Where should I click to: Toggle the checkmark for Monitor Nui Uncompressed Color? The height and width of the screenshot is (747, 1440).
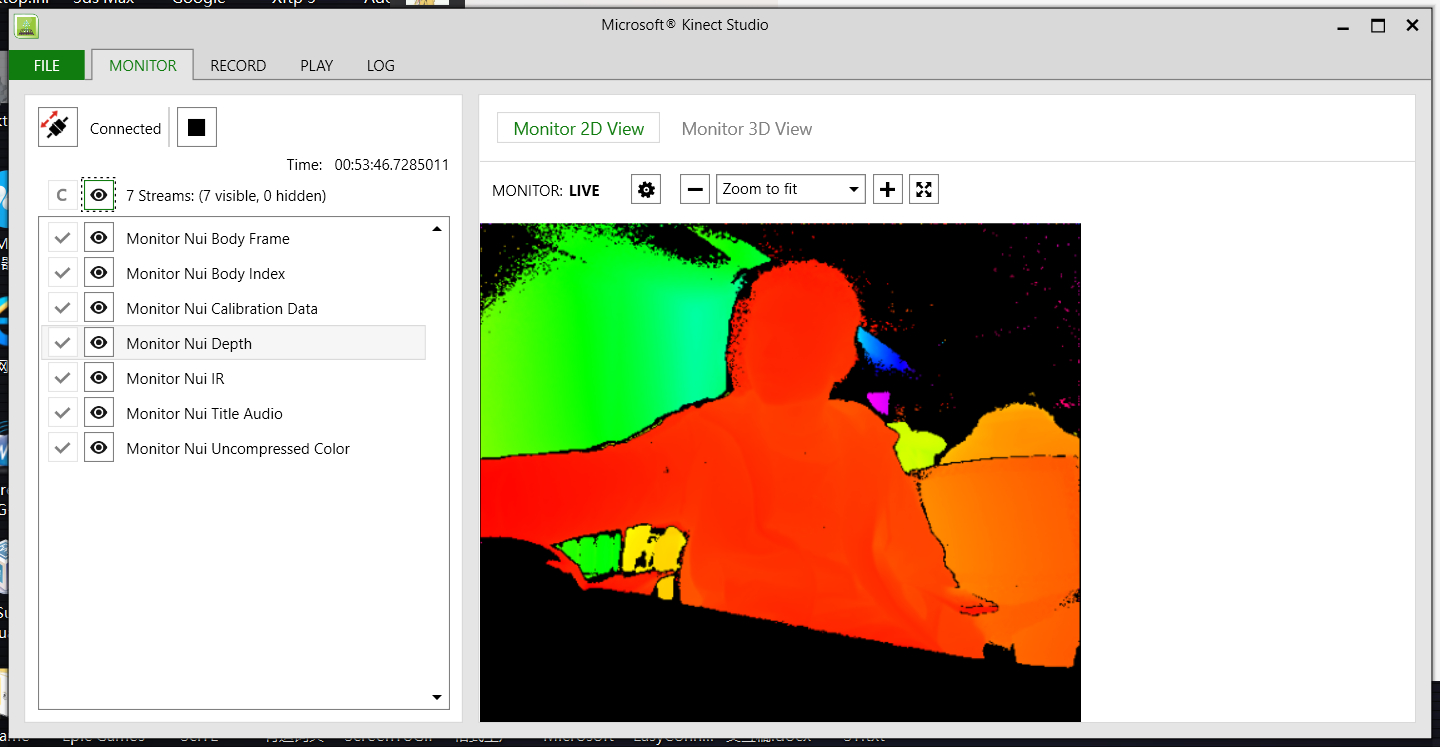click(63, 448)
